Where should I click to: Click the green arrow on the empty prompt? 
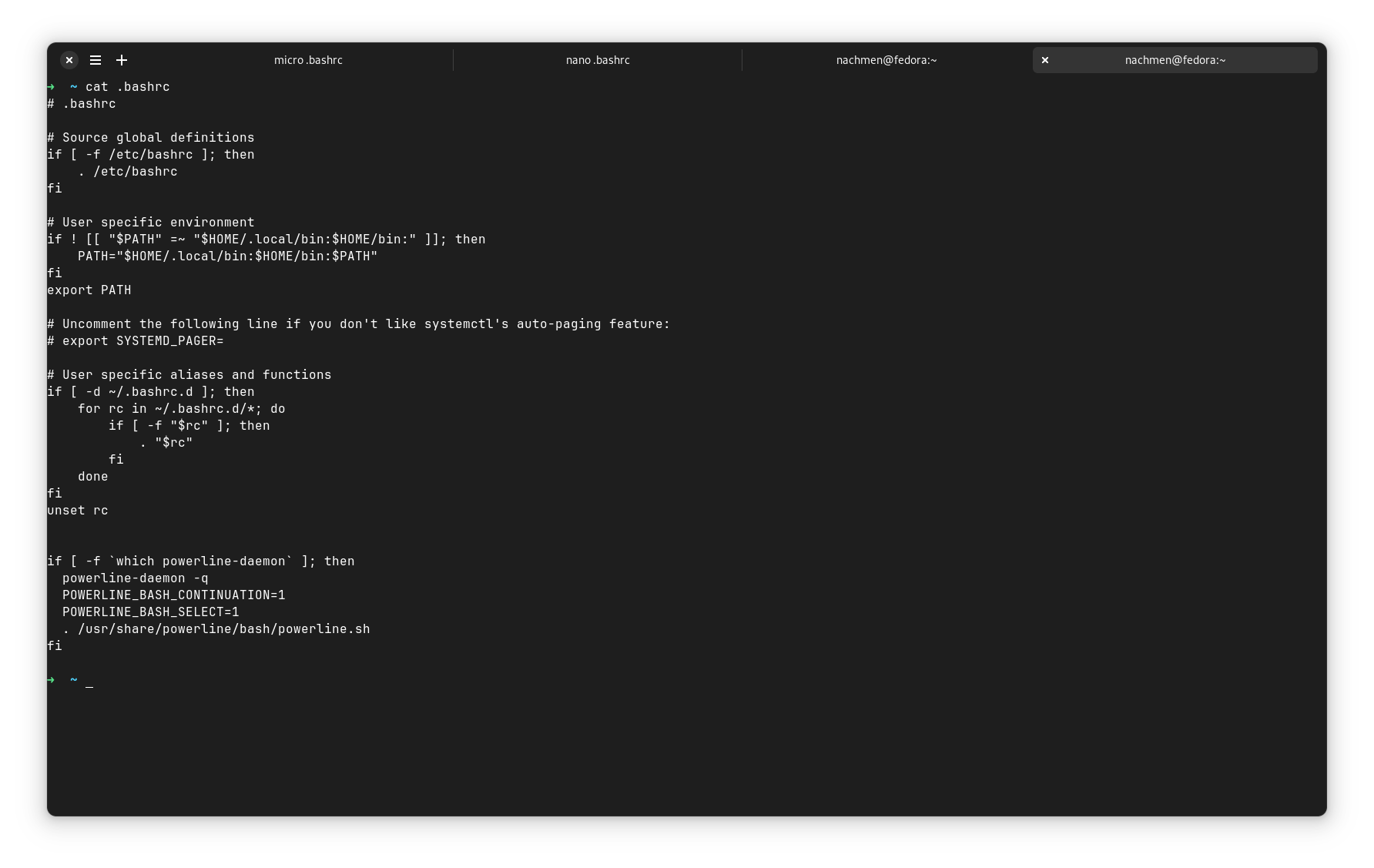51,680
